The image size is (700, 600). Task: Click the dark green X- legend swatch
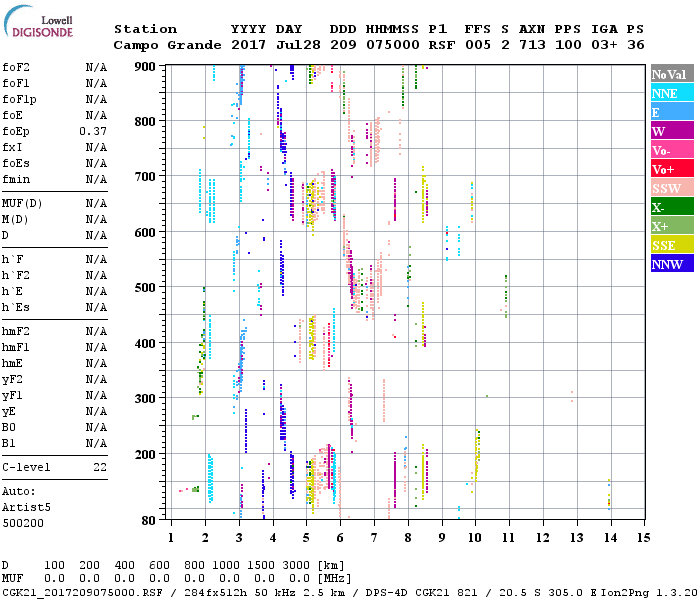coord(671,207)
